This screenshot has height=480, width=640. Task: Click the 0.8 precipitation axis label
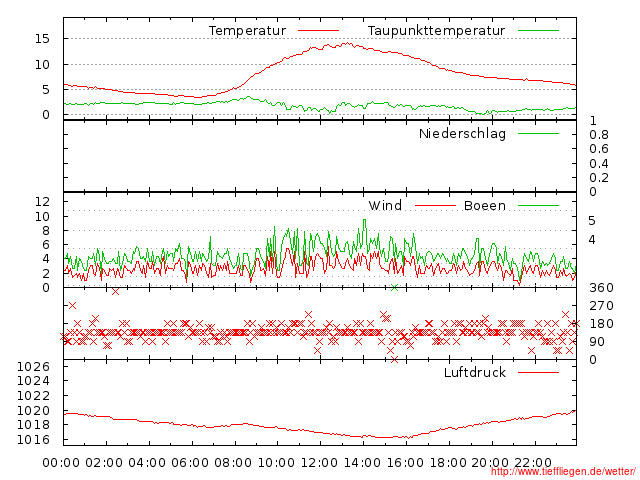599,135
